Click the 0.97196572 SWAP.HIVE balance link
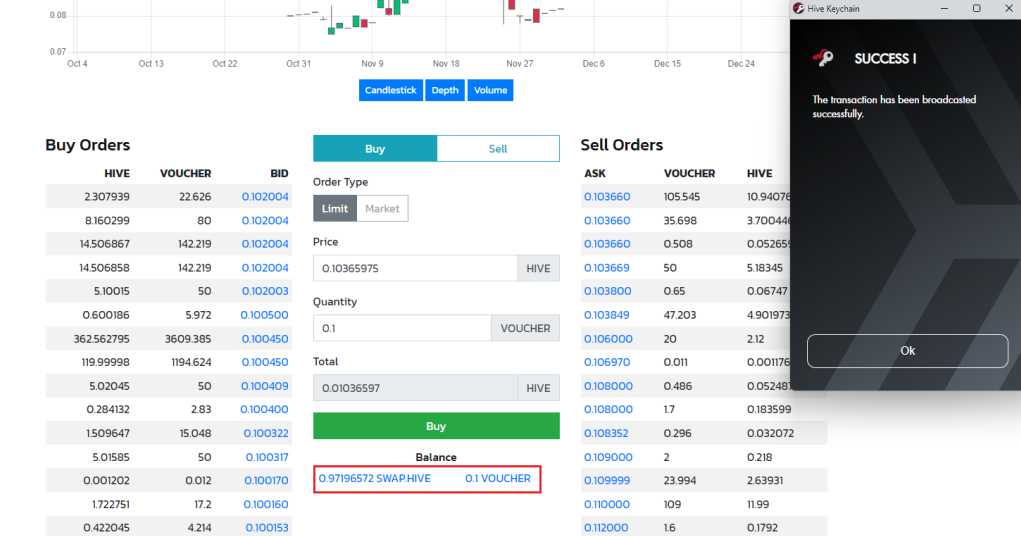 click(374, 479)
